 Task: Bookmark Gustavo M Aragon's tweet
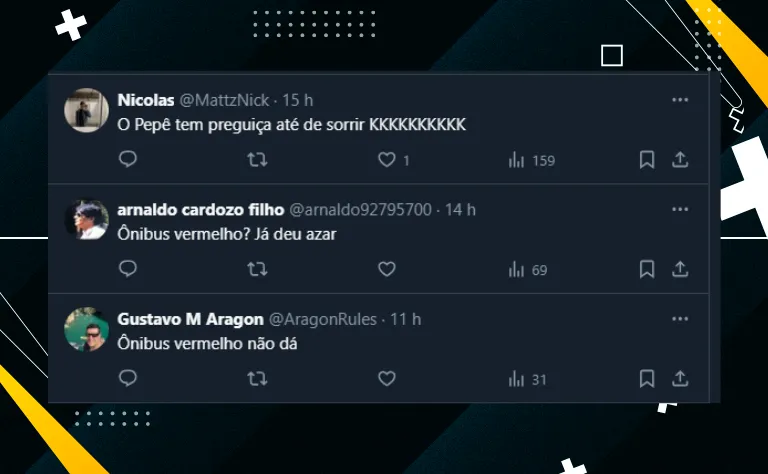point(647,379)
